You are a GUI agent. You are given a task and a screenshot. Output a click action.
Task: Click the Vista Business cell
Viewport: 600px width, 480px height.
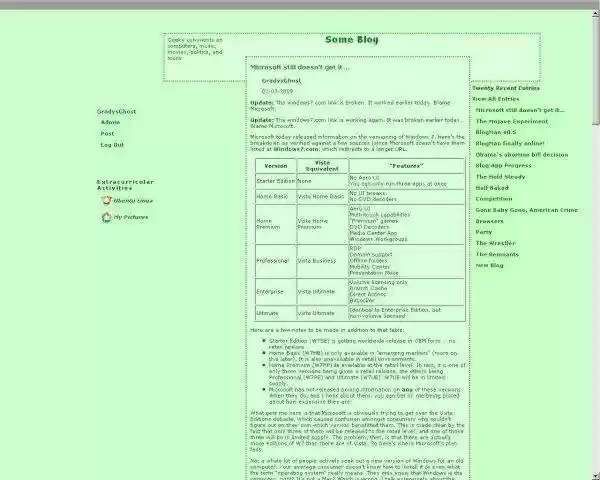point(322,261)
